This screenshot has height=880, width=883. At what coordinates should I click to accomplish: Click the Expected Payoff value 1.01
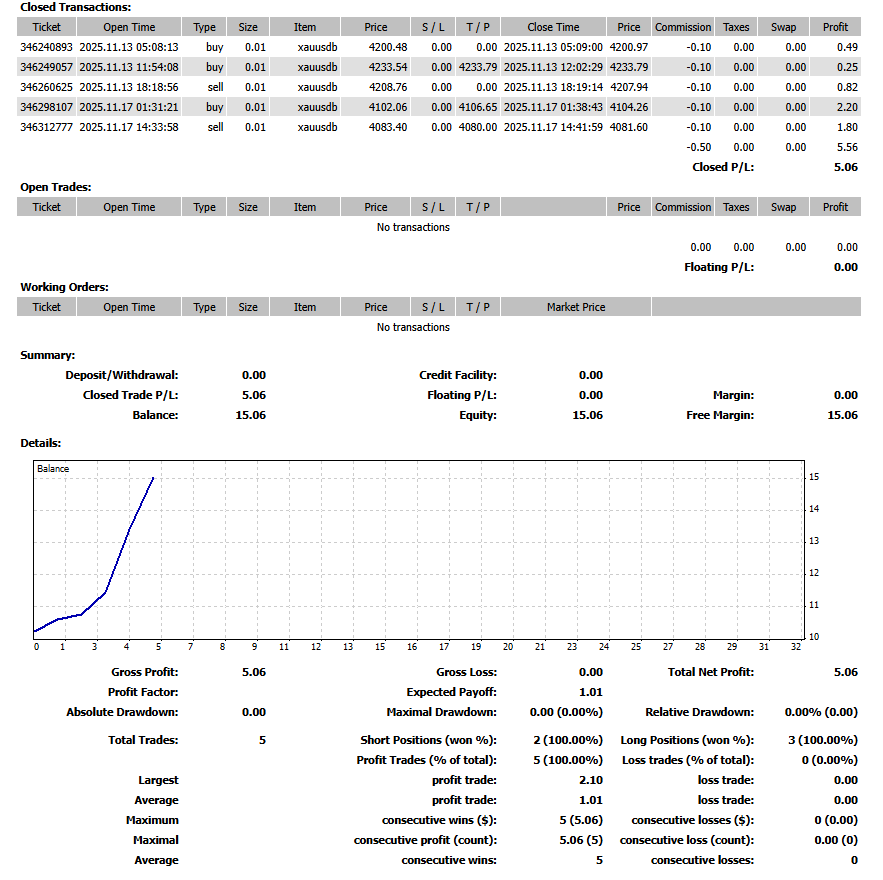coord(590,692)
